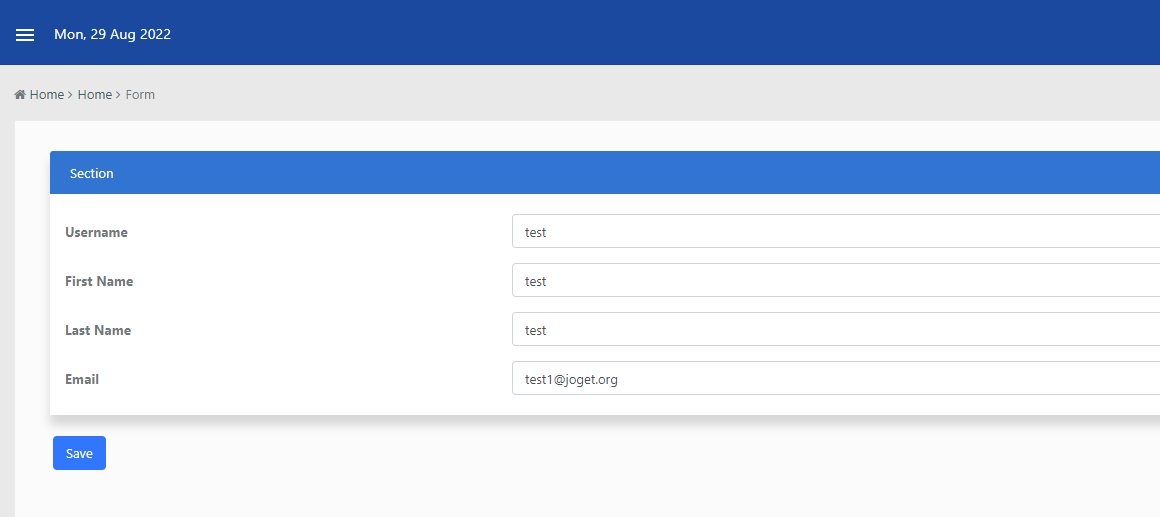Open the hamburger navigation menu

click(x=25, y=35)
